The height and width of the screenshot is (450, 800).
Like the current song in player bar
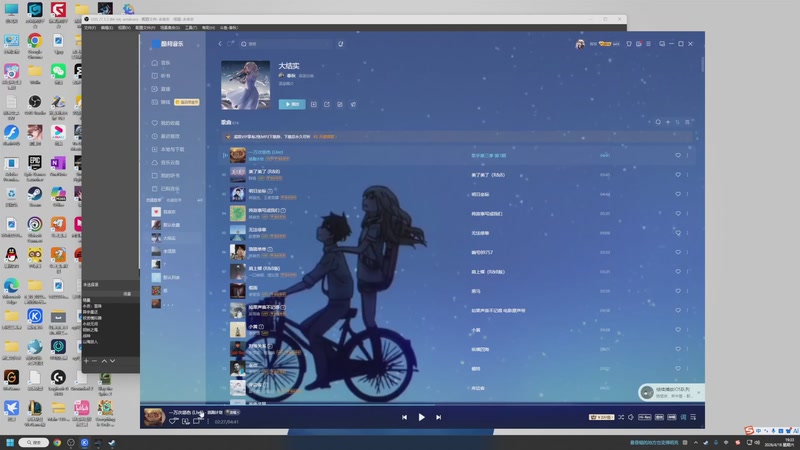click(x=173, y=421)
